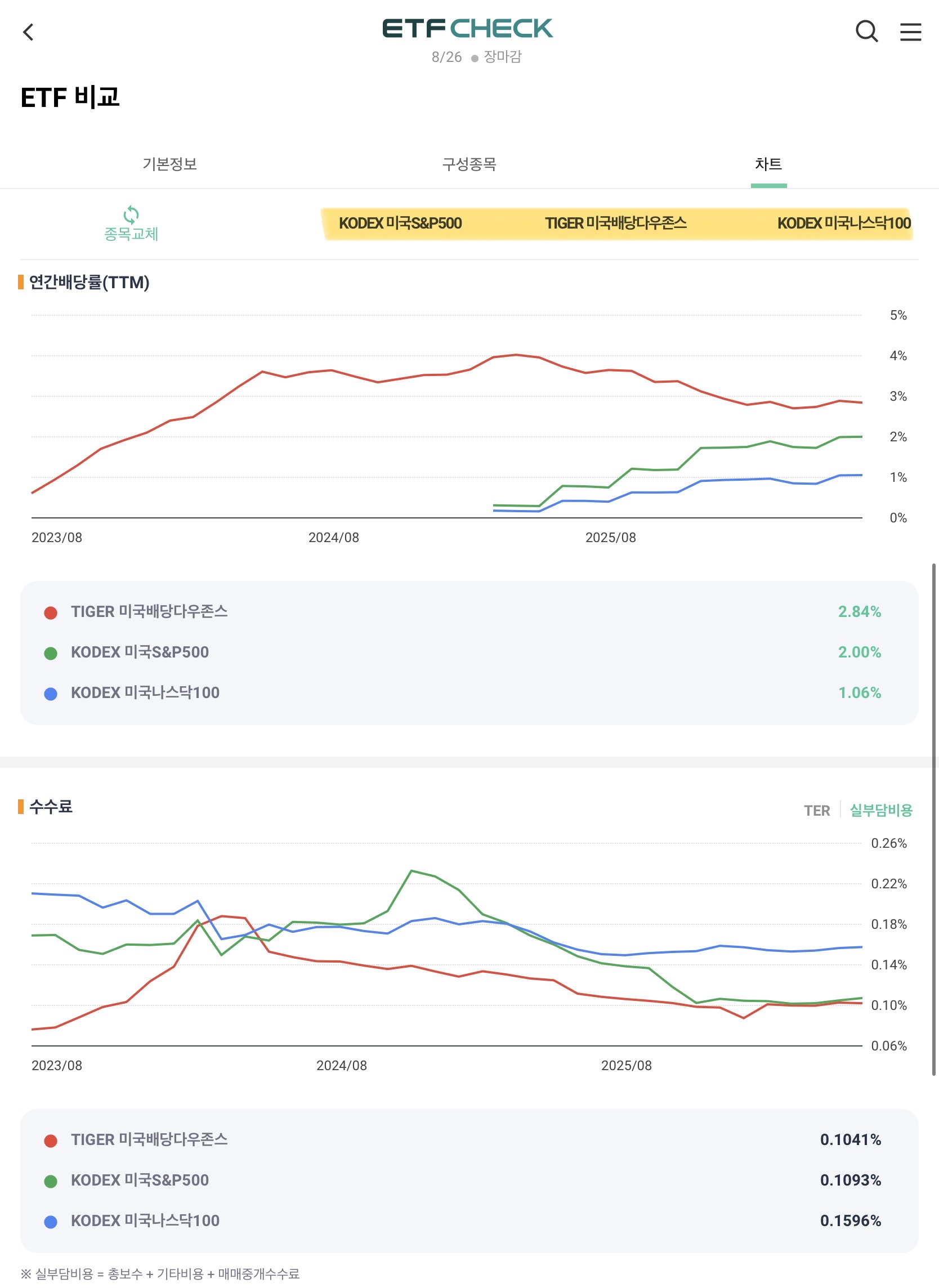Switch fee chart to 실부담비용

pos(881,811)
